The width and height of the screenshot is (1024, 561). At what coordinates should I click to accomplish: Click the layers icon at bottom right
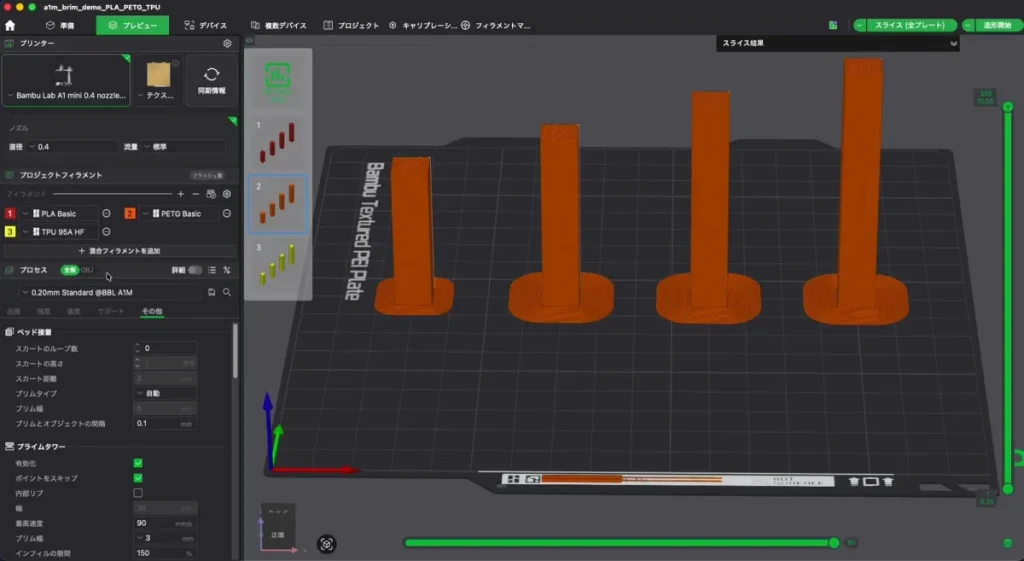1008,543
